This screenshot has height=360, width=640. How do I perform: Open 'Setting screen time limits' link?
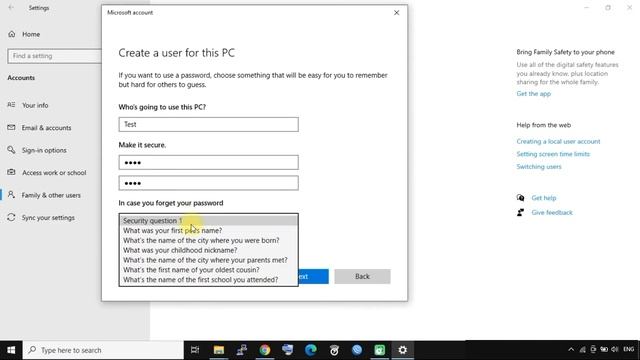(x=553, y=154)
